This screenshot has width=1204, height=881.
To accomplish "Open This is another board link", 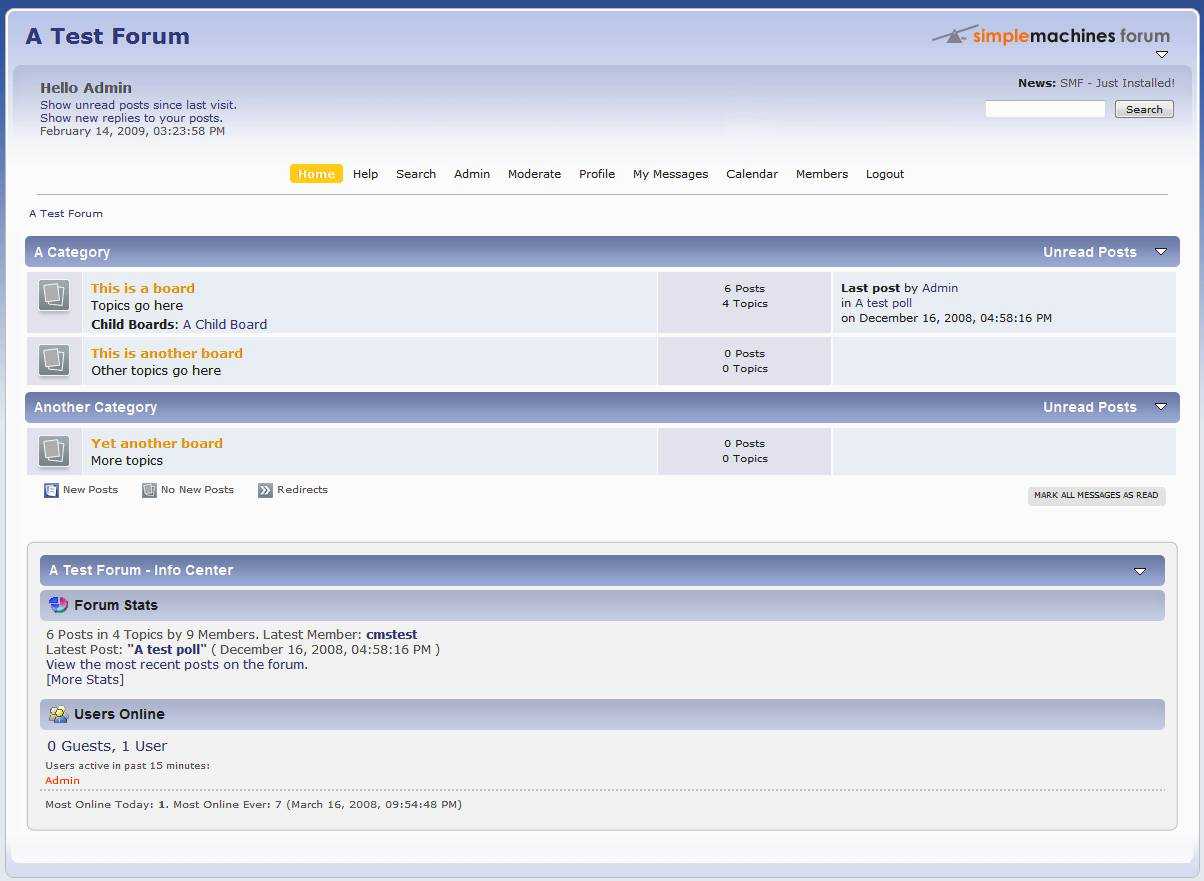I will click(167, 353).
